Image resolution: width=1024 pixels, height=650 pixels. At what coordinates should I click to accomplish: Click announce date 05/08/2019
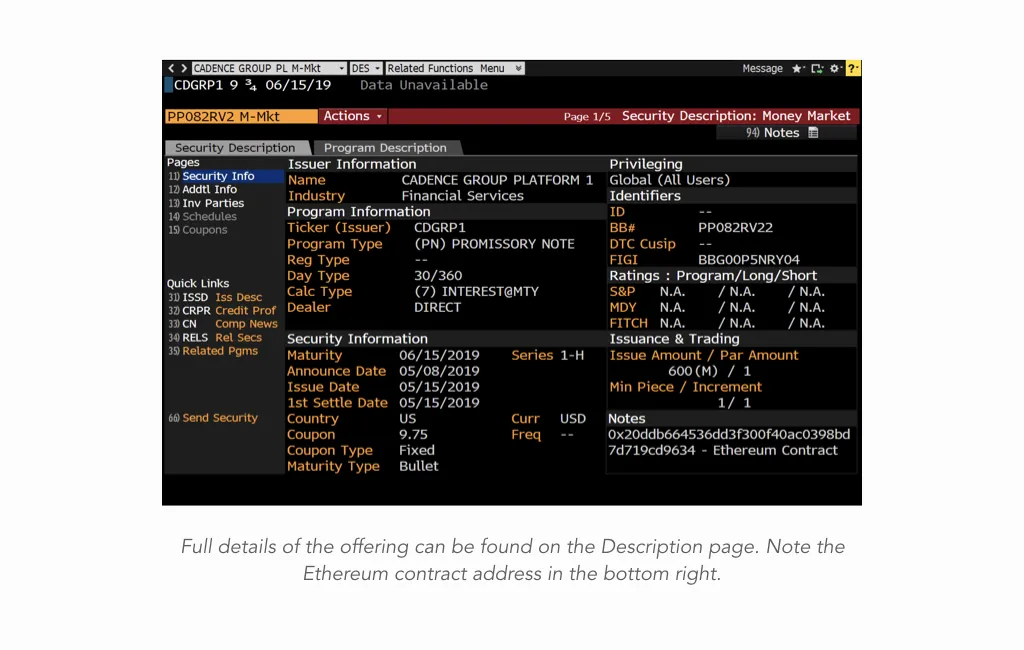pos(439,371)
